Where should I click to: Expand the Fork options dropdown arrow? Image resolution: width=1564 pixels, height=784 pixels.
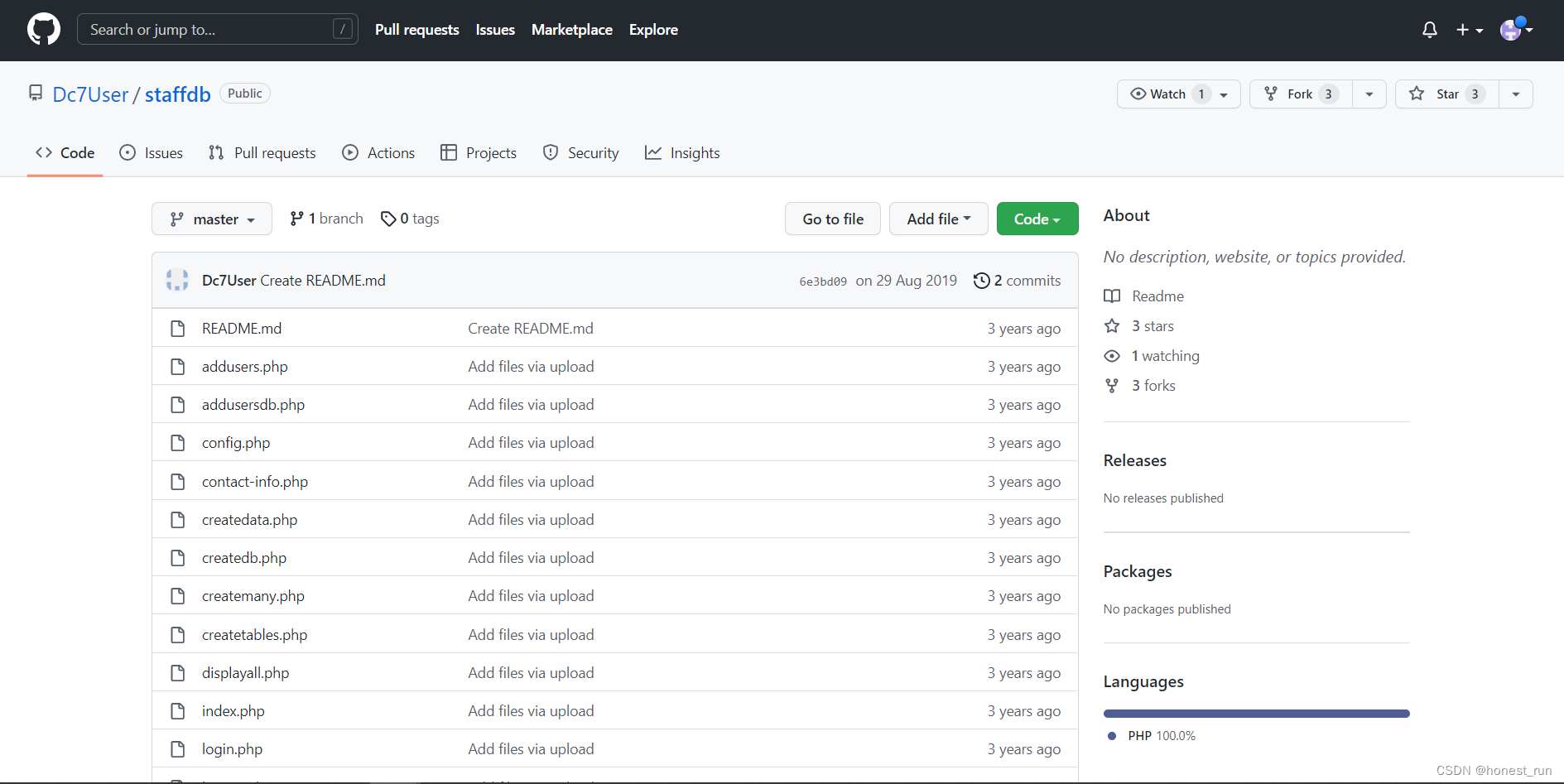click(x=1369, y=94)
